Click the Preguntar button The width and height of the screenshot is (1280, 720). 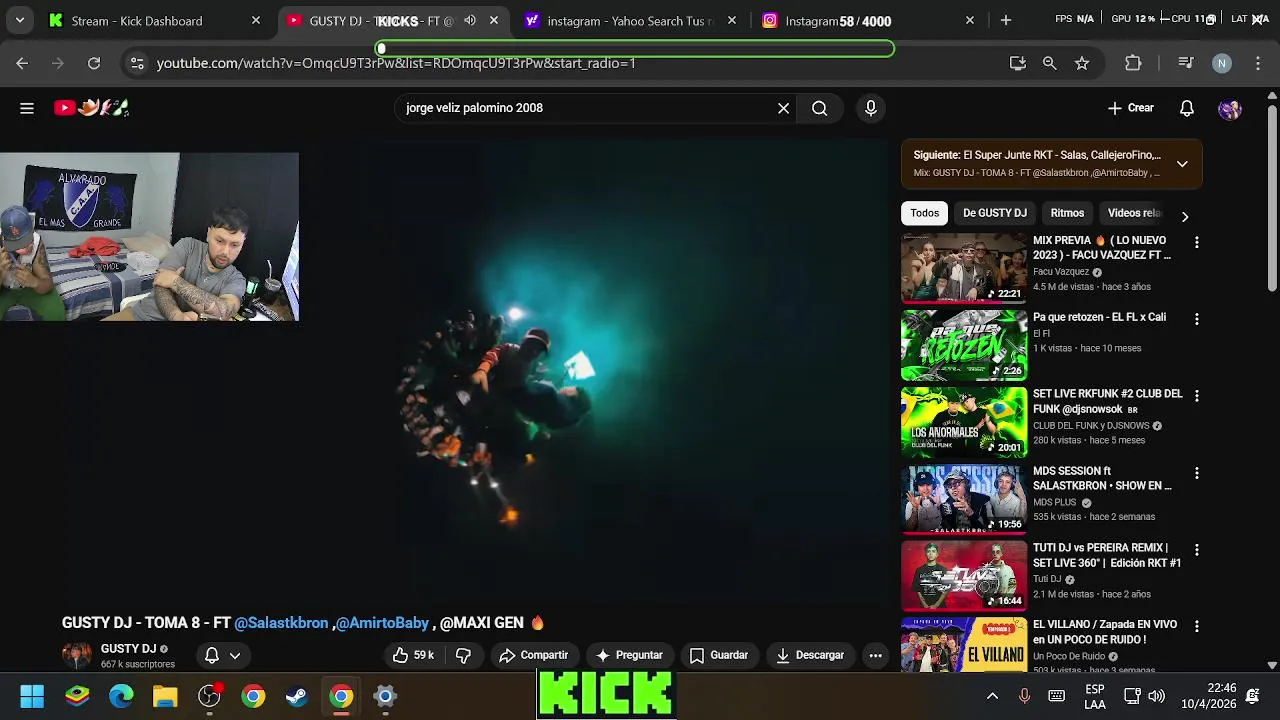click(629, 655)
